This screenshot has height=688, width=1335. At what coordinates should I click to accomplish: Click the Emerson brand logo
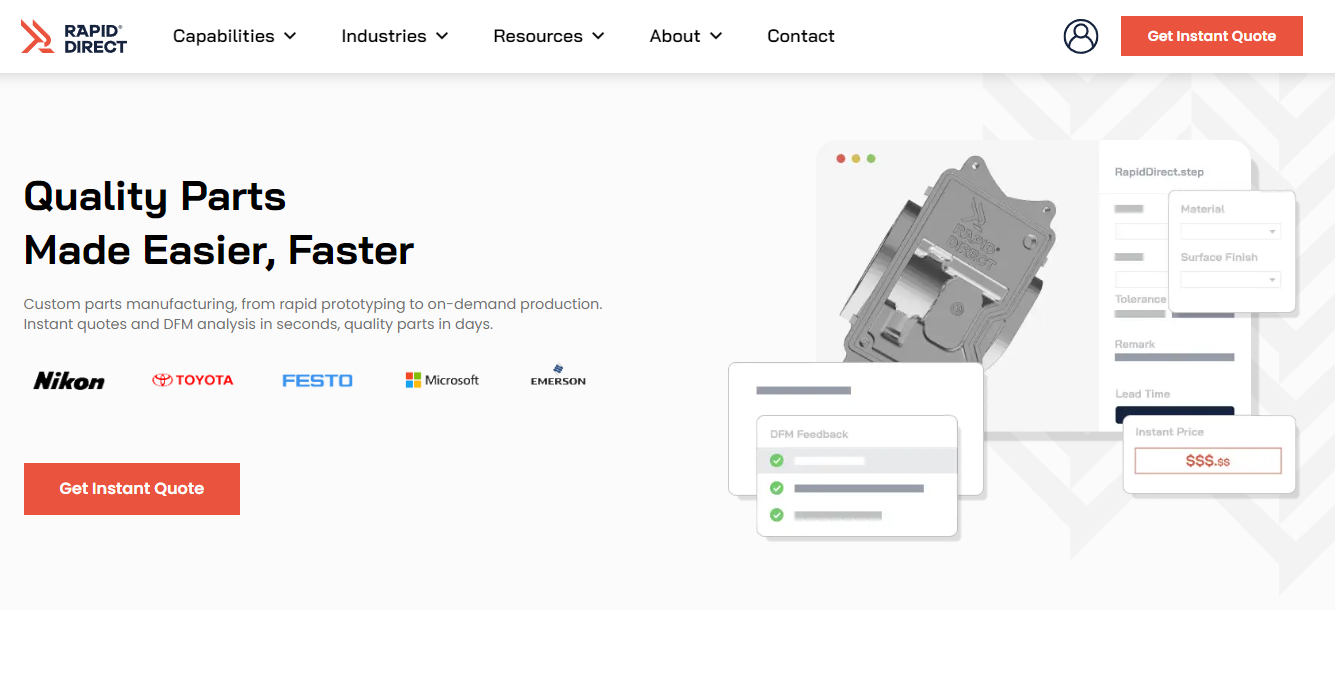(558, 376)
